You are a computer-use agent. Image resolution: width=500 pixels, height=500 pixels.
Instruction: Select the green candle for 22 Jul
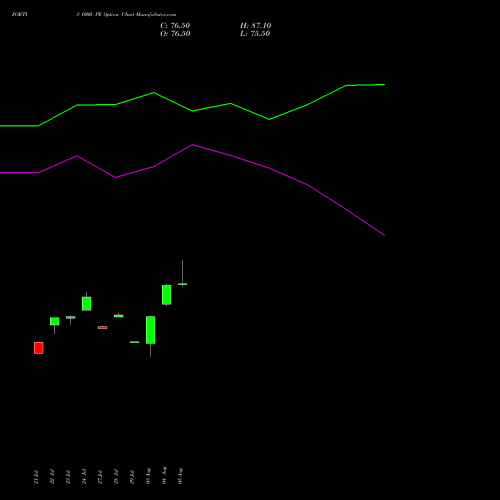point(55,321)
